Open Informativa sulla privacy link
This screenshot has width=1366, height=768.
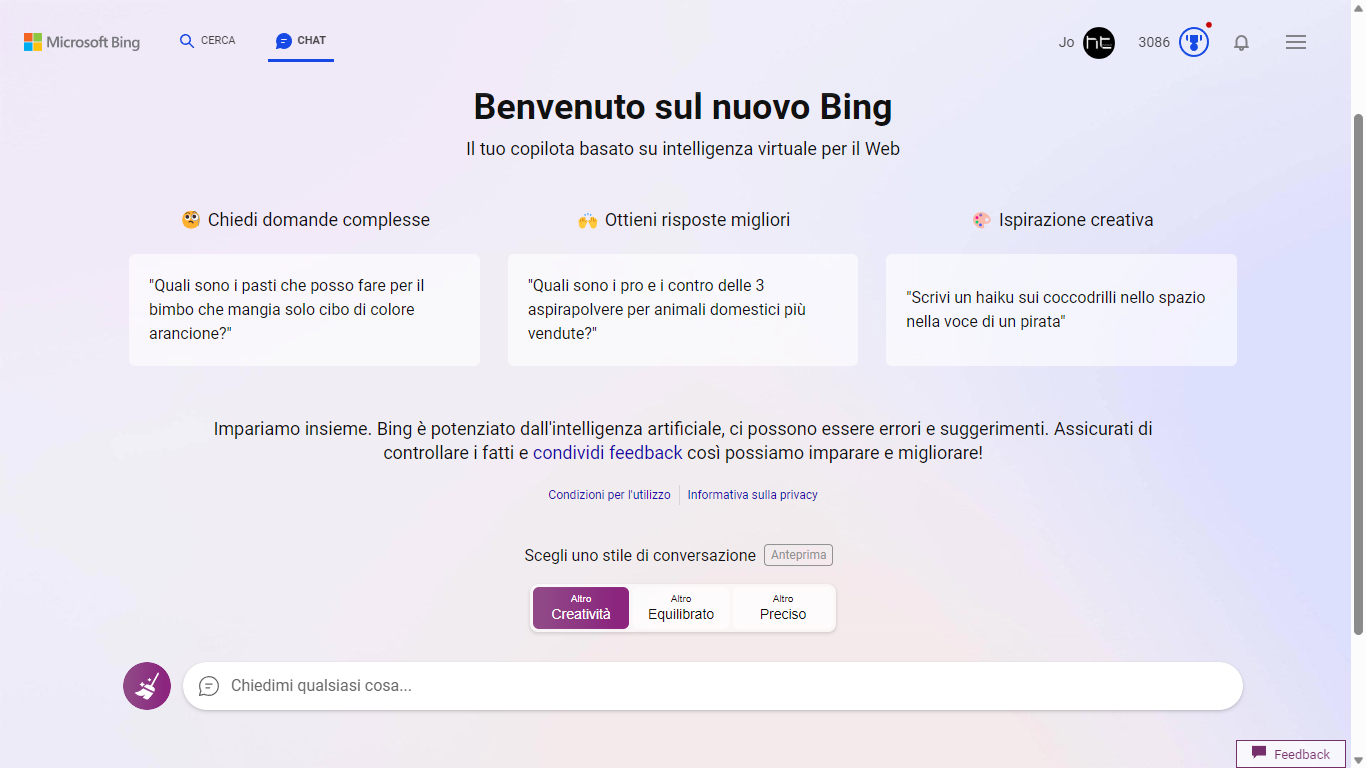pos(753,495)
